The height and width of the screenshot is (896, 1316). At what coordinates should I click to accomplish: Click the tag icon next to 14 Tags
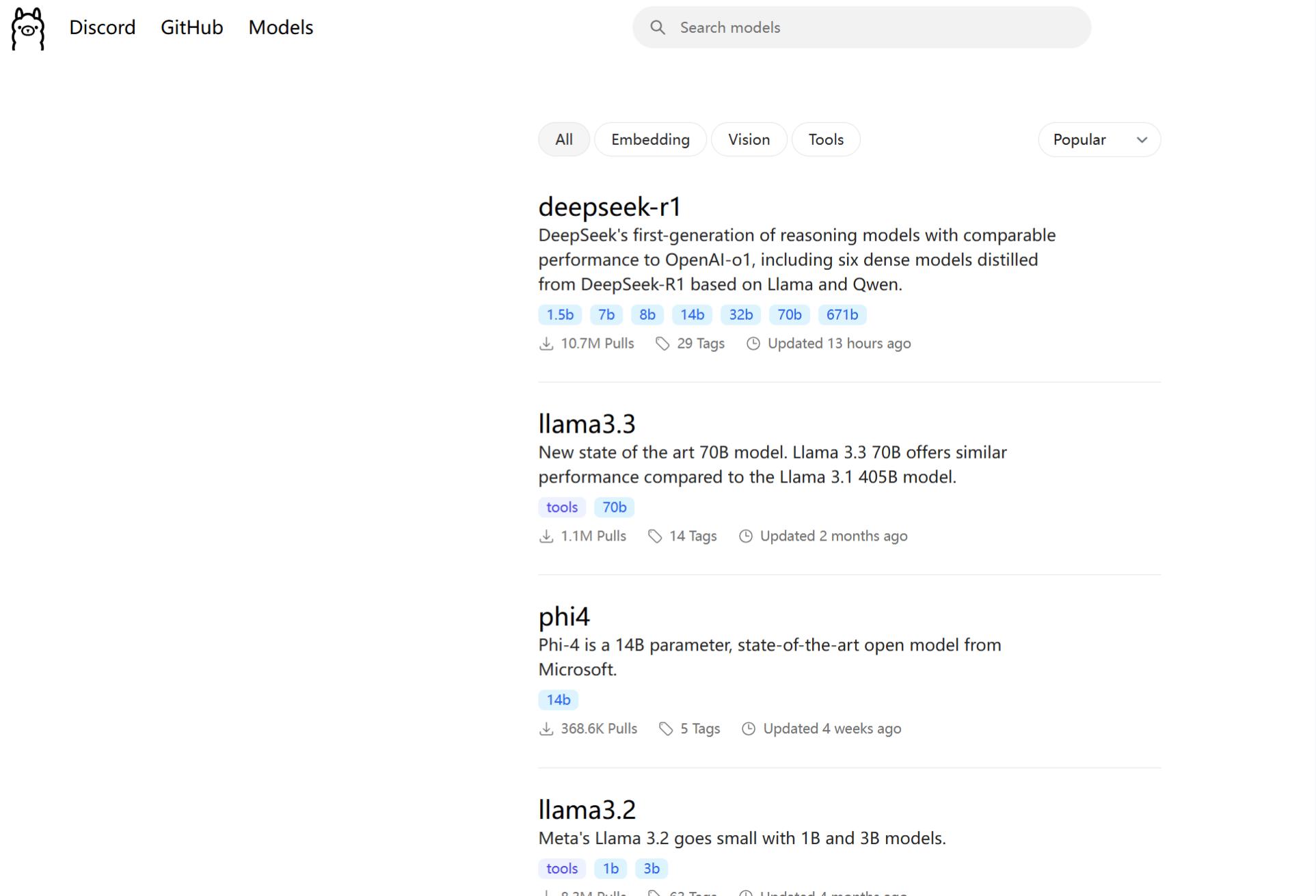tap(655, 537)
